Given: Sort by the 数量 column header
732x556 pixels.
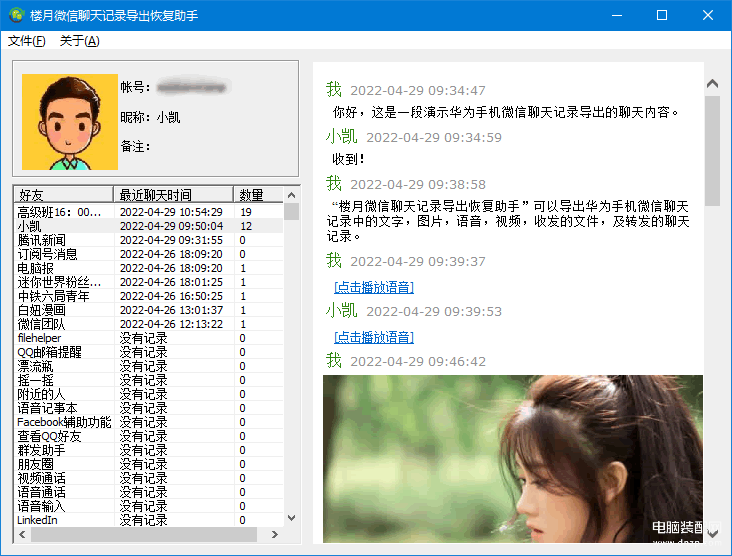Looking at the screenshot, I should click(252, 195).
